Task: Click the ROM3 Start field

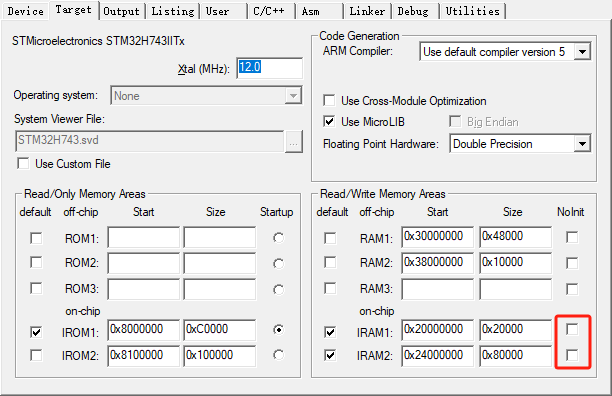Action: point(143,289)
